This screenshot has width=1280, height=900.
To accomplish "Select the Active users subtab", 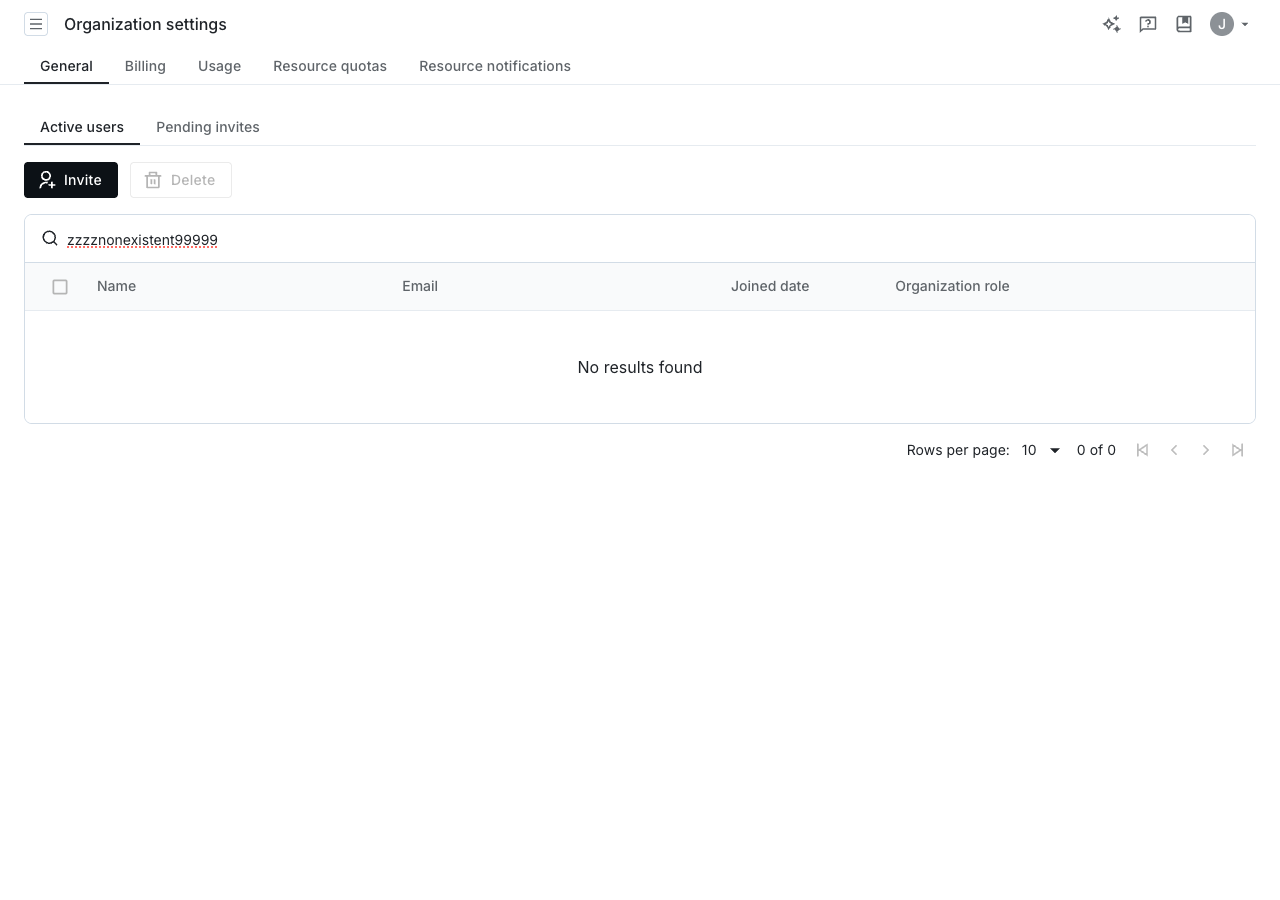I will (x=82, y=127).
